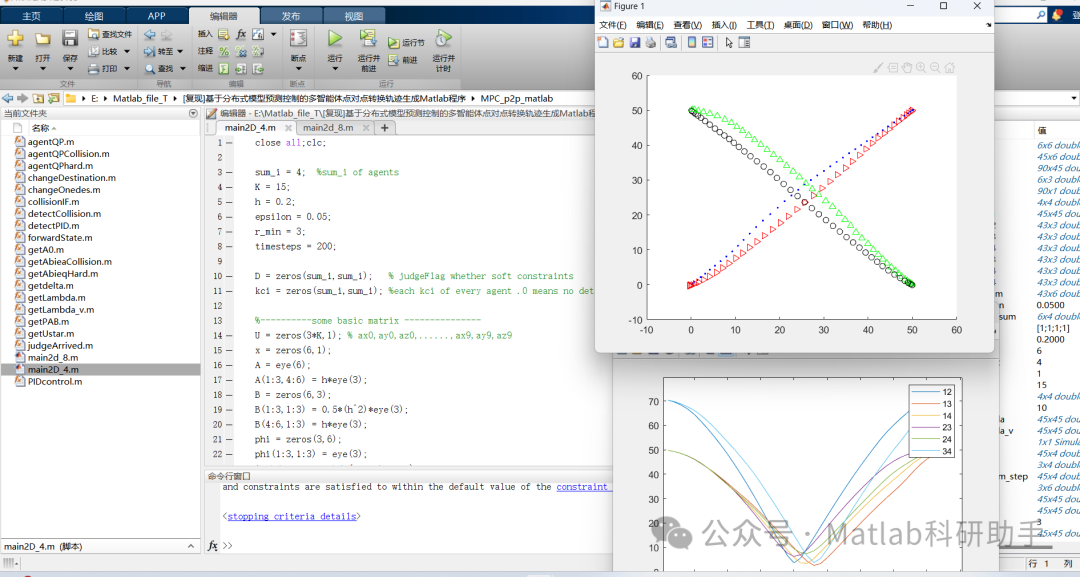
Task: Click the Name (名称) column header
Action: 41,128
